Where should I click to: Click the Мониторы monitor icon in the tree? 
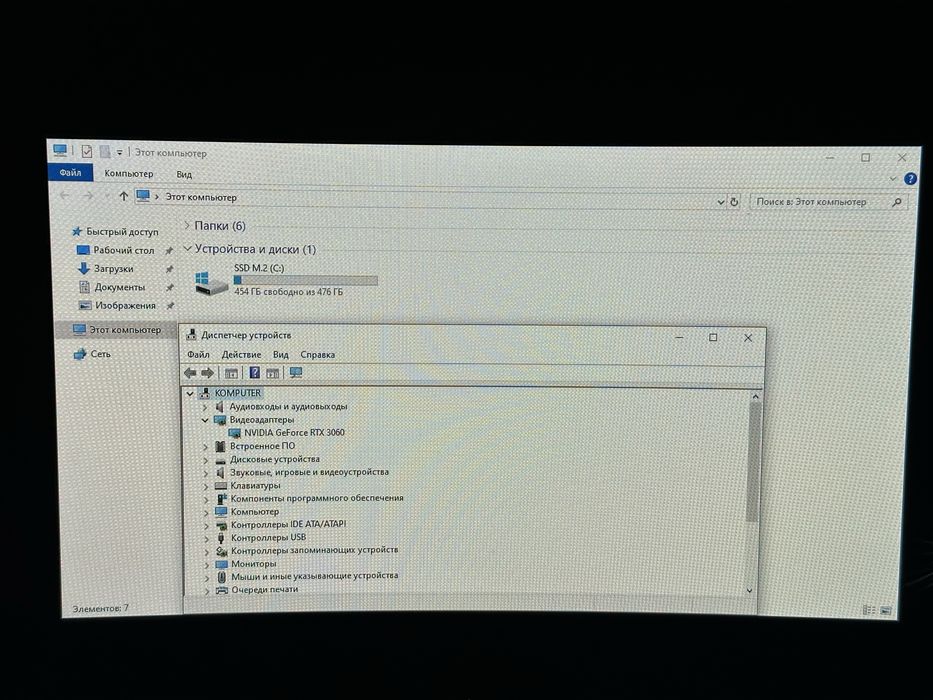[221, 564]
